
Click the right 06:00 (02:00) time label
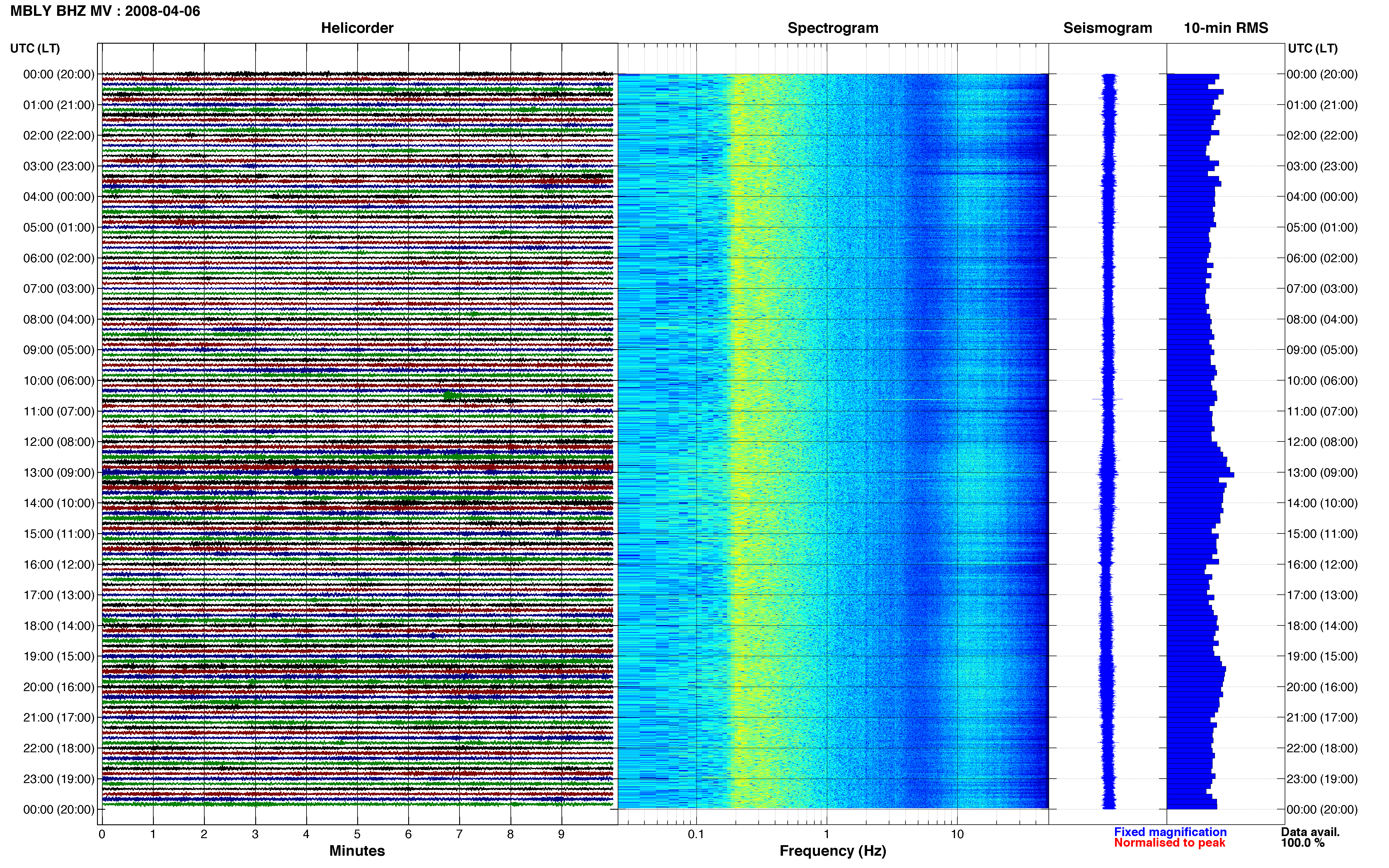(x=1322, y=258)
